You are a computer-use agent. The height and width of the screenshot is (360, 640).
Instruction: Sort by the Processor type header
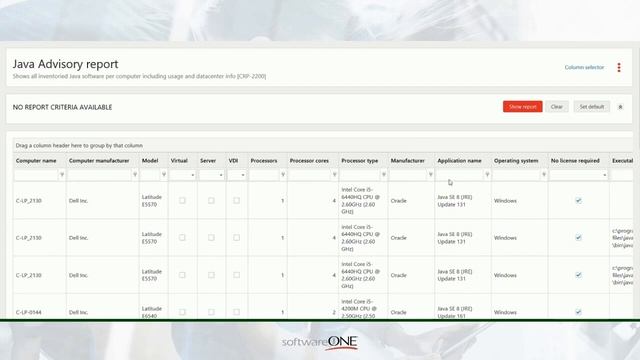pyautogui.click(x=360, y=161)
